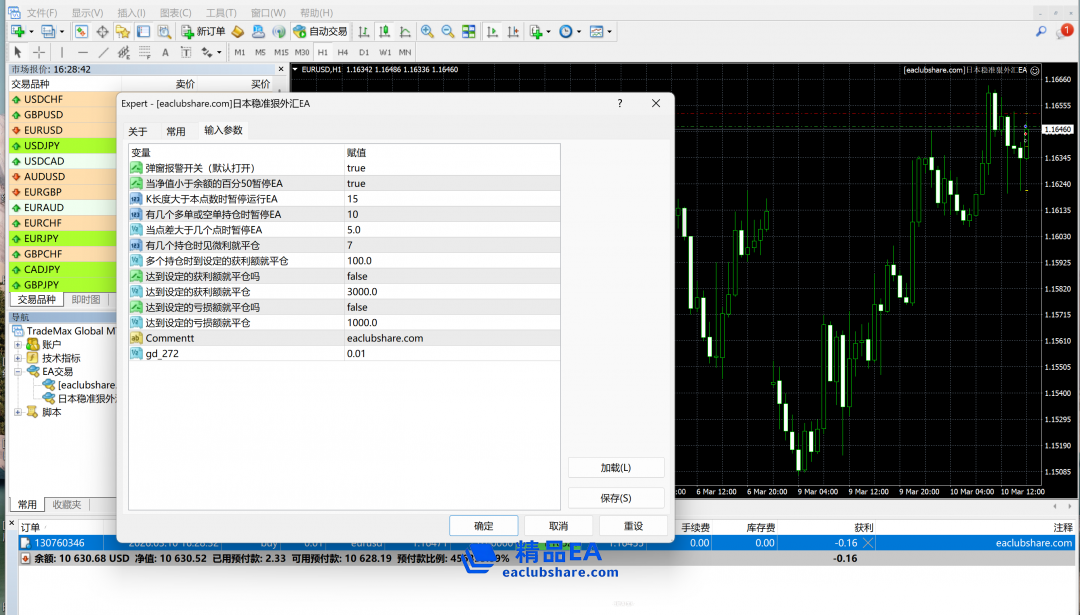This screenshot has height=615, width=1080.
Task: Switch to H4 timeframe
Action: 343,52
